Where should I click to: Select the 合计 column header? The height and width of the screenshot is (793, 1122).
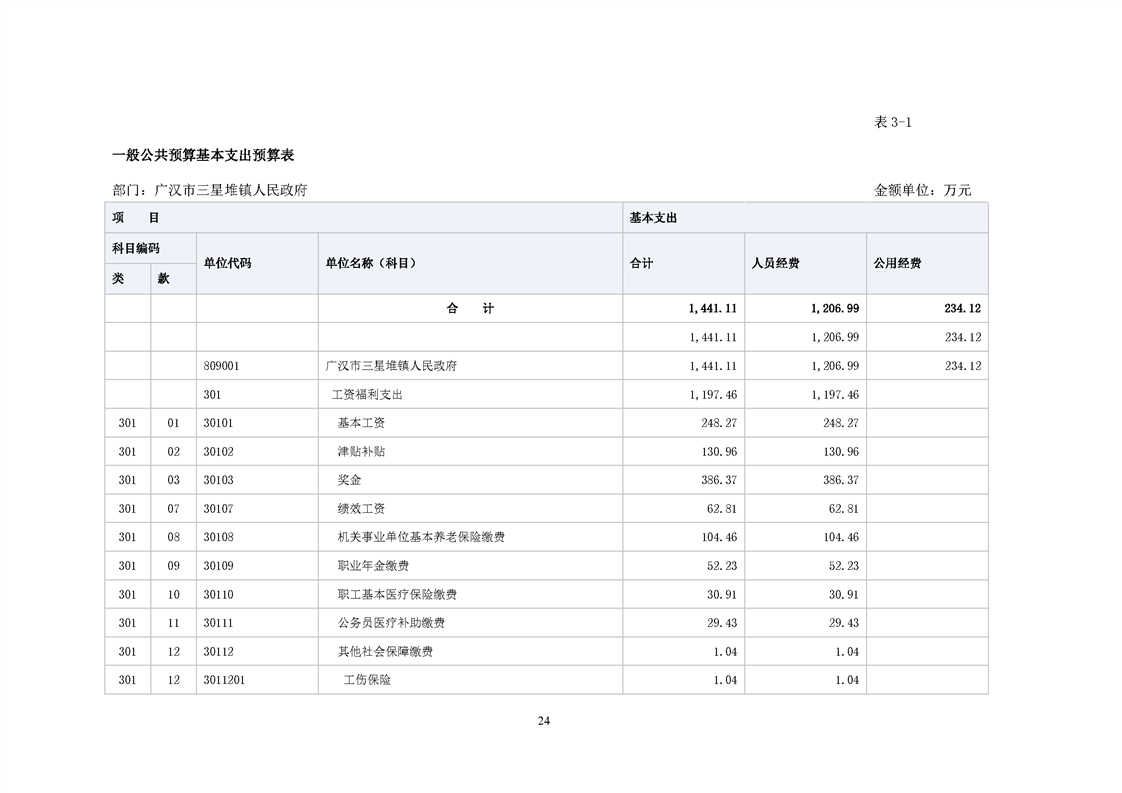(683, 263)
